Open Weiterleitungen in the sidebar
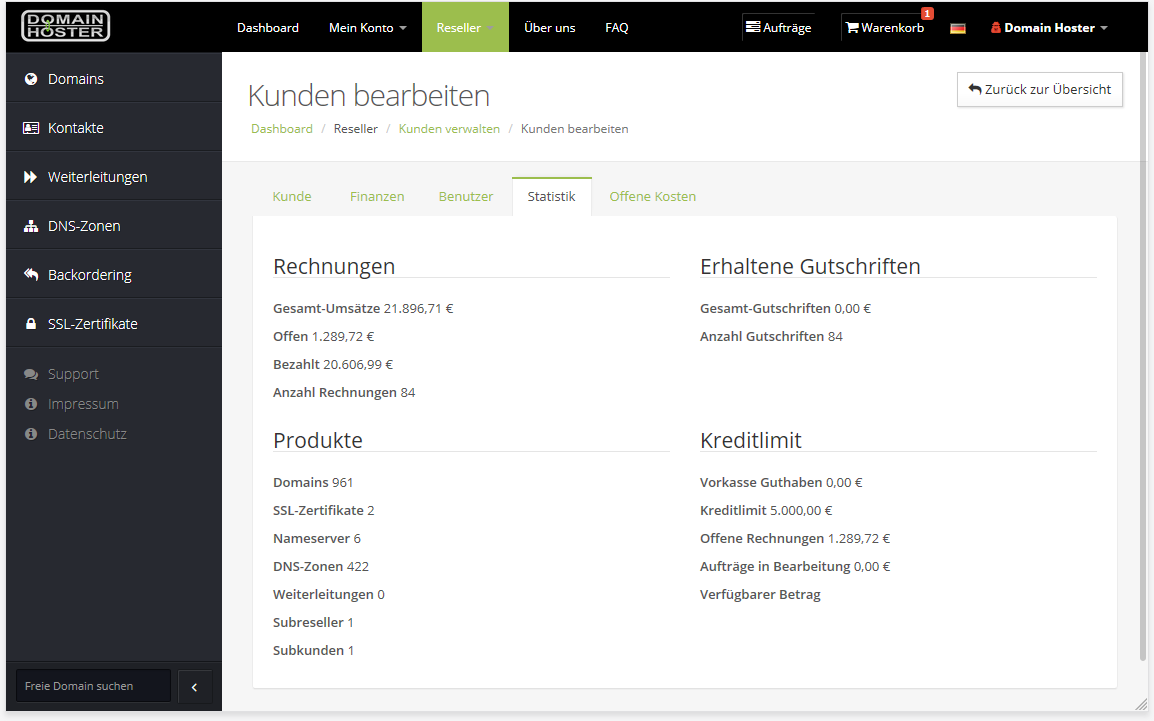The width and height of the screenshot is (1154, 721). click(114, 177)
